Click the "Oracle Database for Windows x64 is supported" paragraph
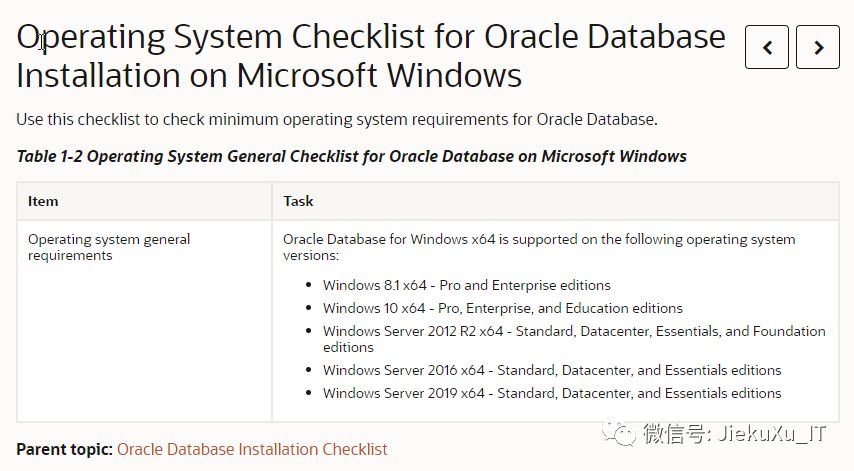Screen dimensions: 854x471 click(x=538, y=240)
